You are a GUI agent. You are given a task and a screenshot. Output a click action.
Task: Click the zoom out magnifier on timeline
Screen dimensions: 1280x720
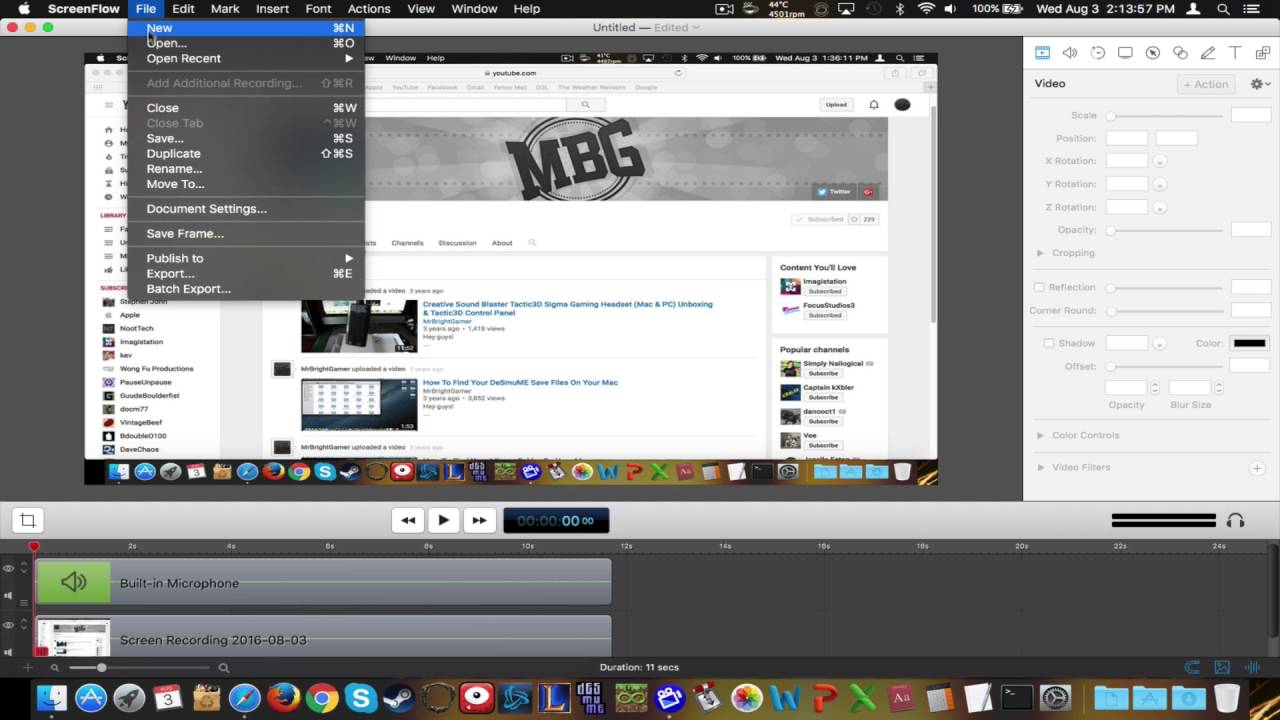55,668
